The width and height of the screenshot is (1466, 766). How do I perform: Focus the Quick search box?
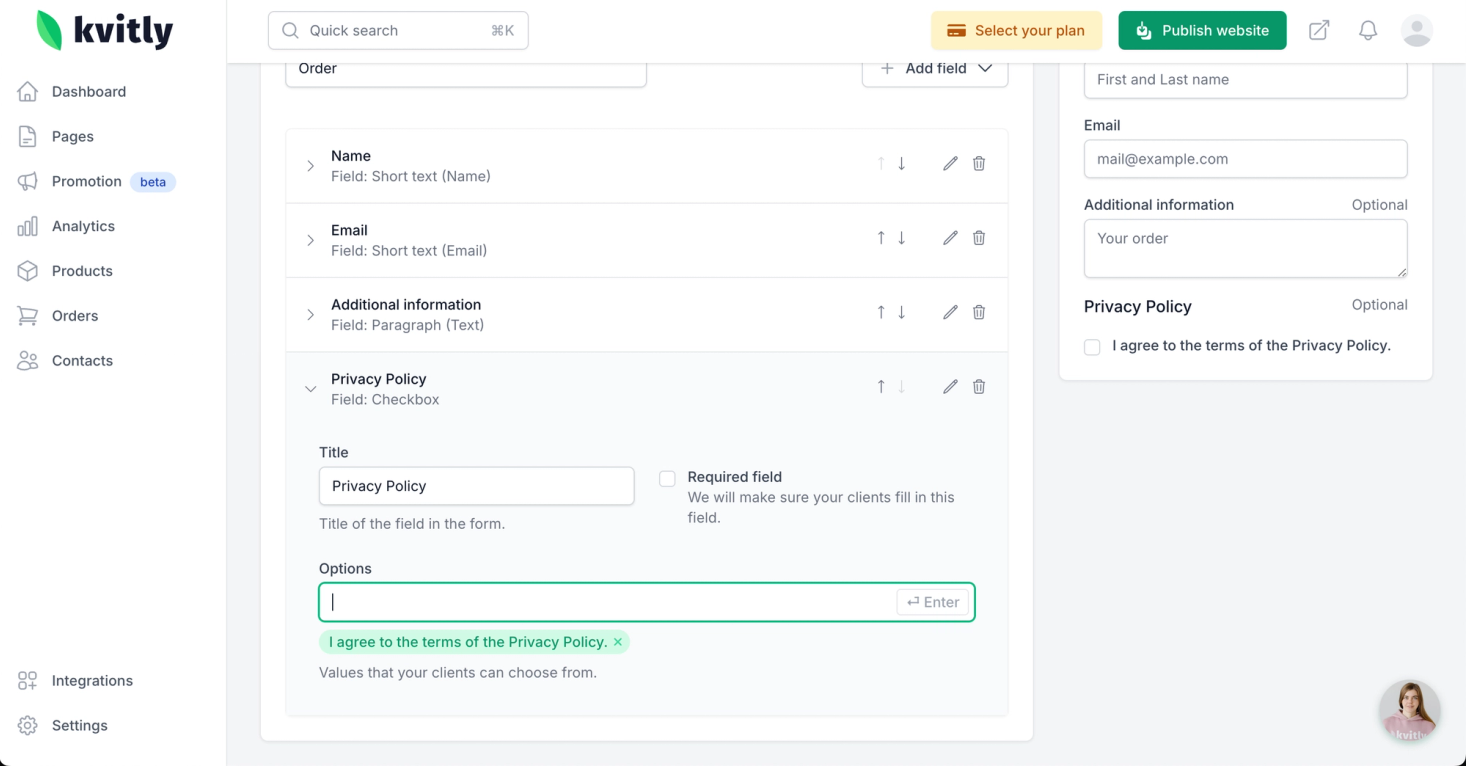click(x=398, y=31)
